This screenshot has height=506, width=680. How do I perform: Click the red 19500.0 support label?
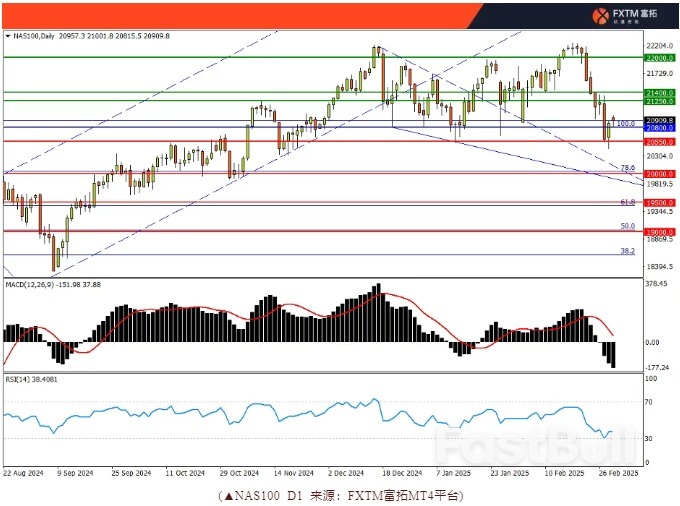(659, 202)
